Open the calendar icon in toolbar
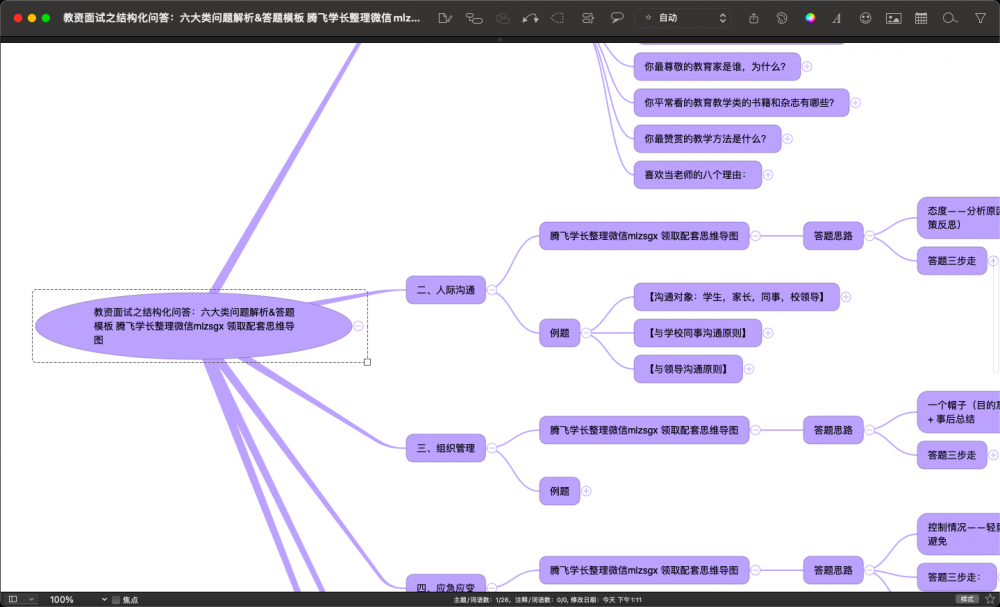Image resolution: width=1000 pixels, height=607 pixels. tap(921, 18)
